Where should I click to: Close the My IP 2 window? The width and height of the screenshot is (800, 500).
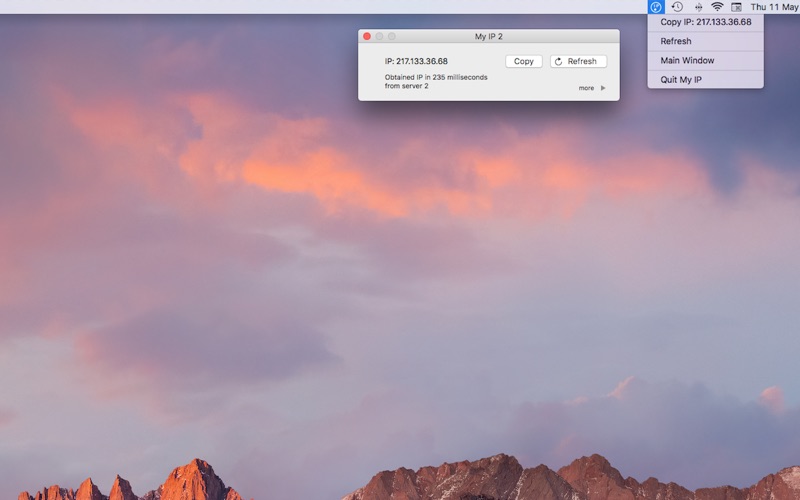(367, 36)
